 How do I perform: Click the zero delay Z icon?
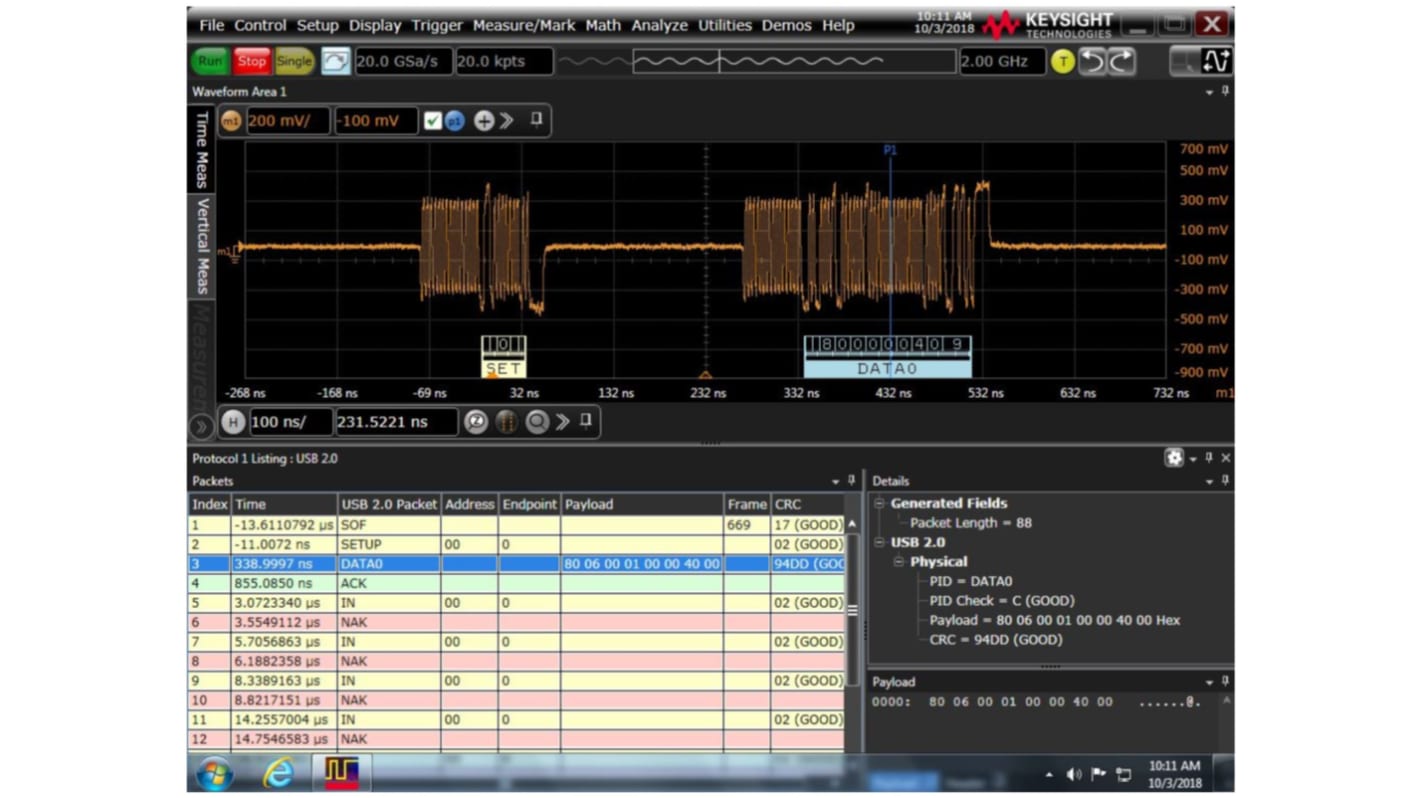476,422
